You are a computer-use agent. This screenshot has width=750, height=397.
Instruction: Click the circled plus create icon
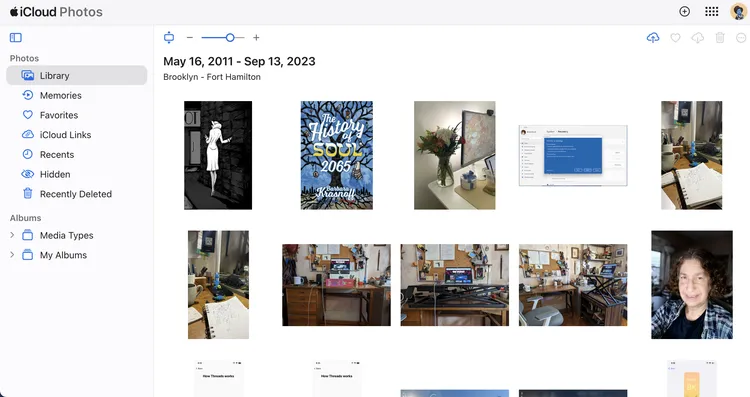[x=684, y=11]
